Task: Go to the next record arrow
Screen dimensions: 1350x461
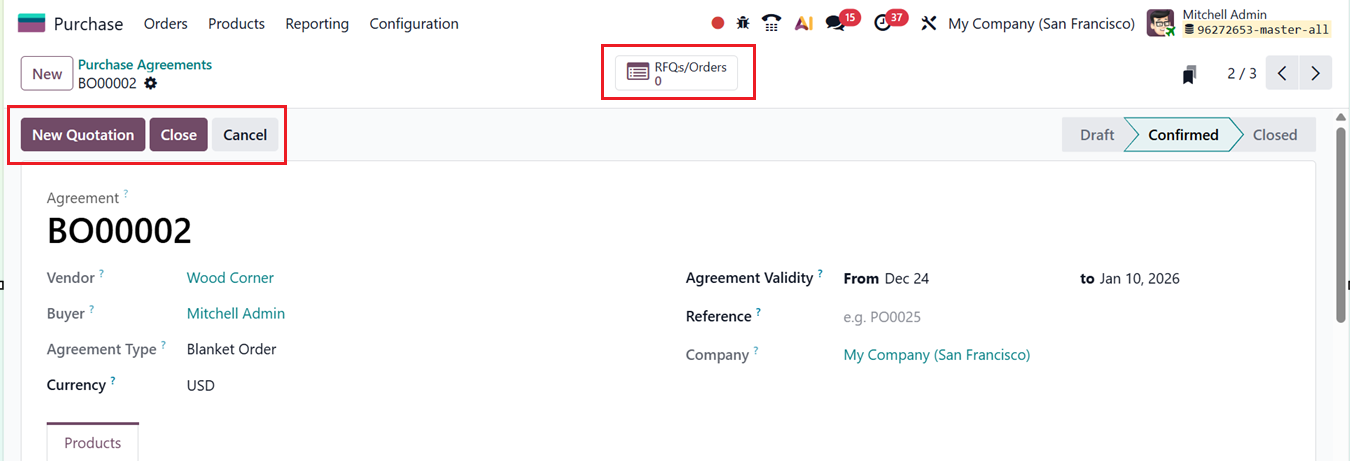Action: pos(1316,73)
